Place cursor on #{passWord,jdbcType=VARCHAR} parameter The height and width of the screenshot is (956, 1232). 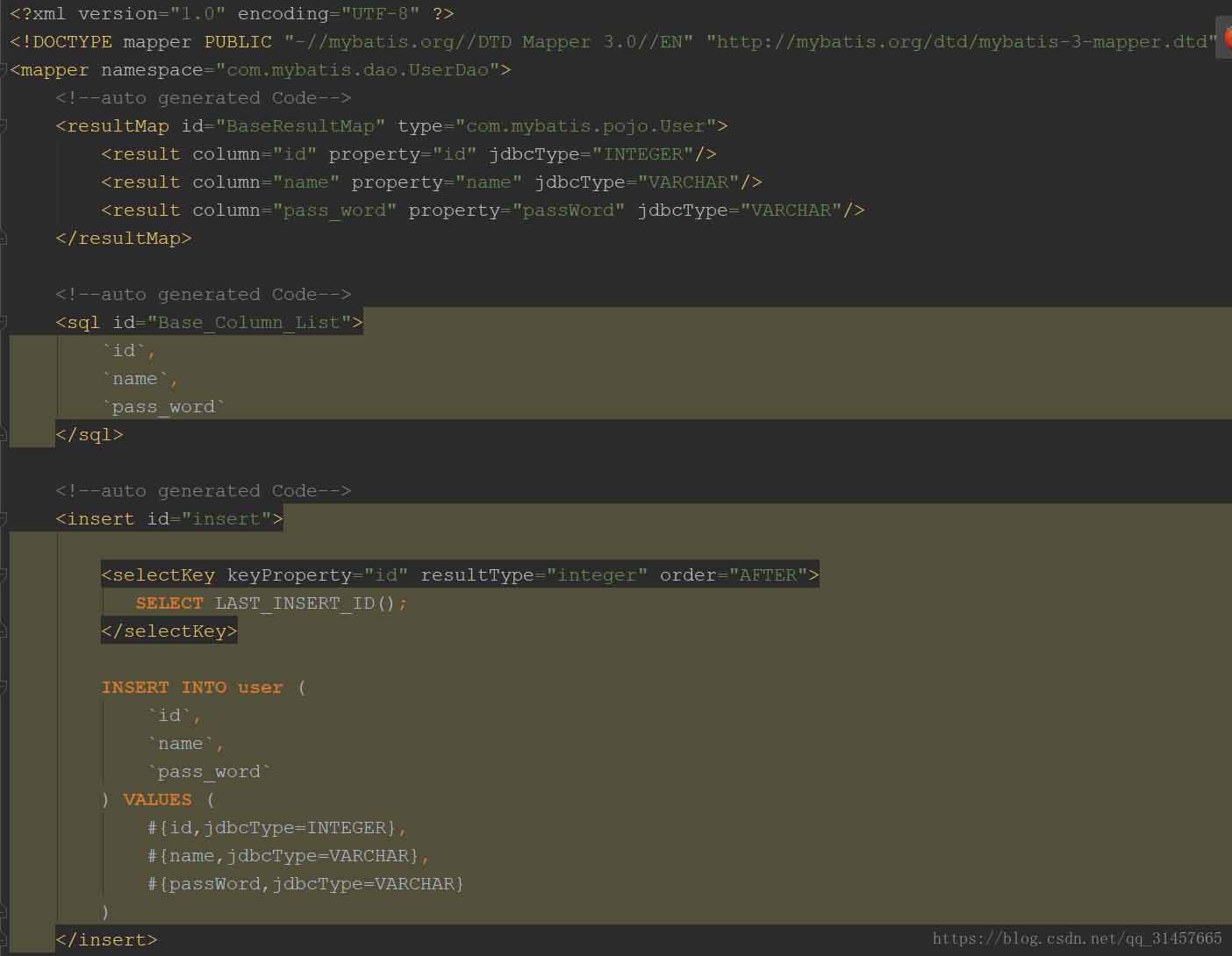coord(305,884)
